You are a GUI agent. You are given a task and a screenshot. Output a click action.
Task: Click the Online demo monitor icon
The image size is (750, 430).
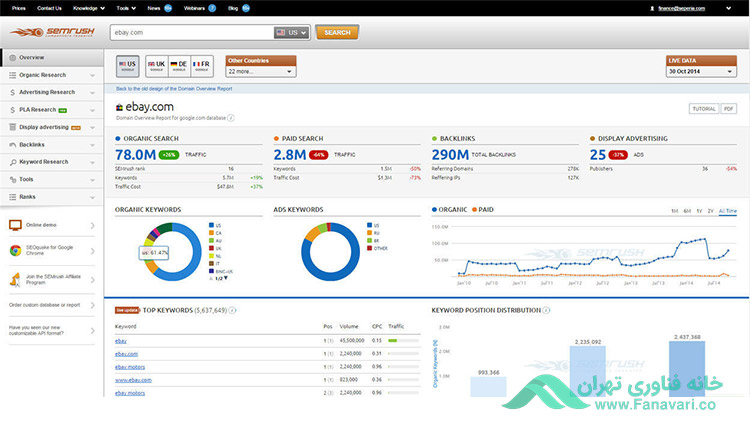(x=15, y=225)
